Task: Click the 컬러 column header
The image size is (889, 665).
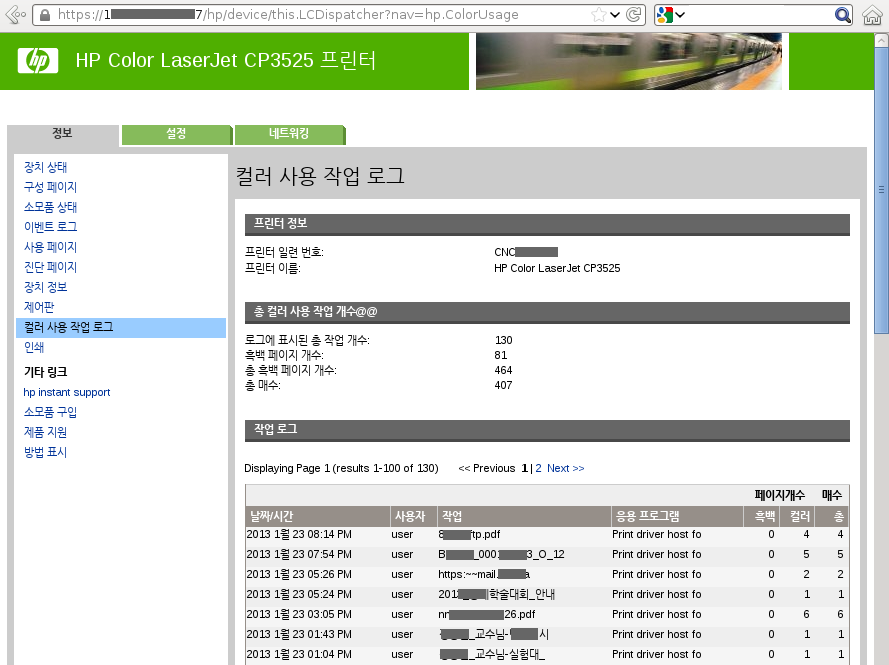Action: (798, 516)
